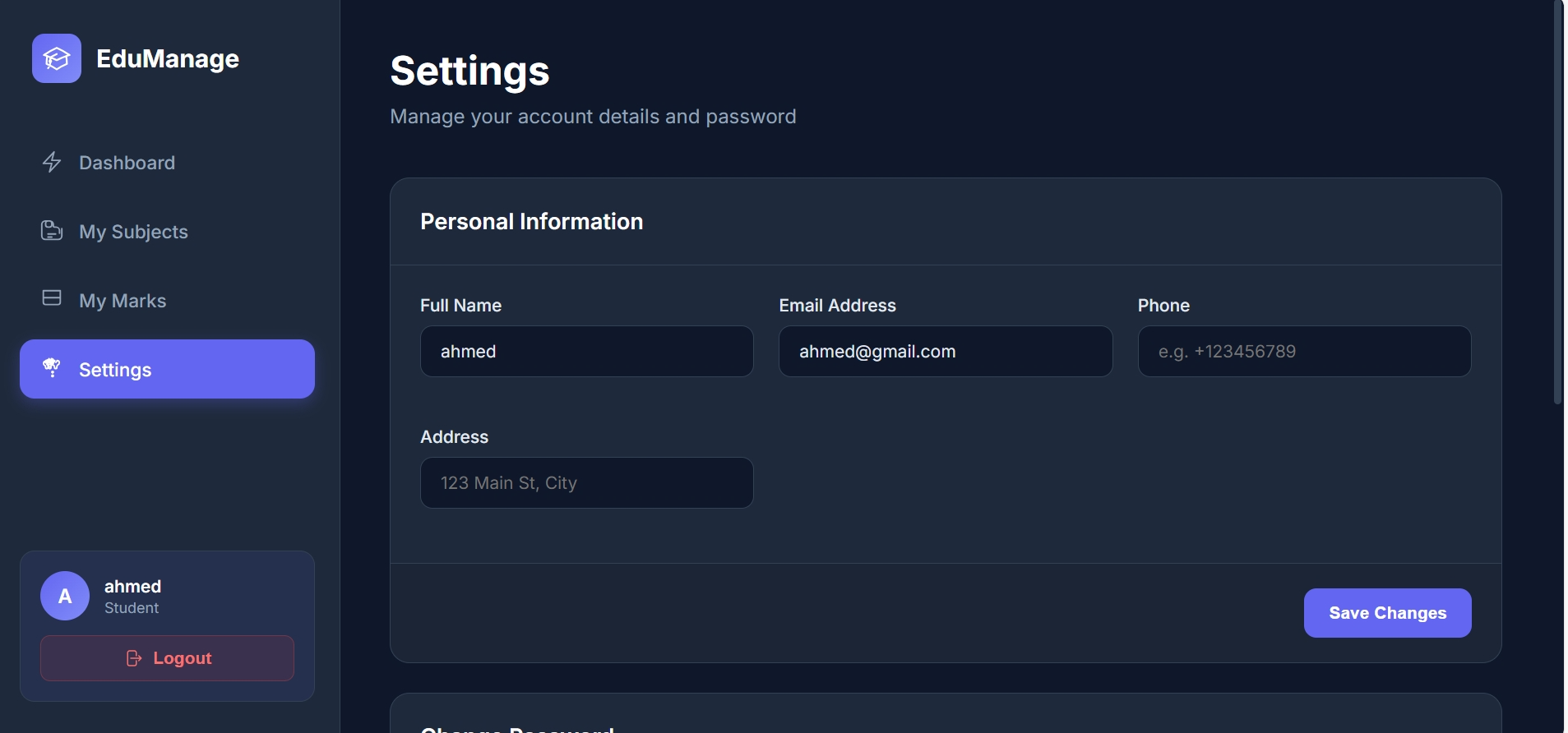This screenshot has height=733, width=1568.
Task: Click into the Email Address field
Action: [945, 352]
